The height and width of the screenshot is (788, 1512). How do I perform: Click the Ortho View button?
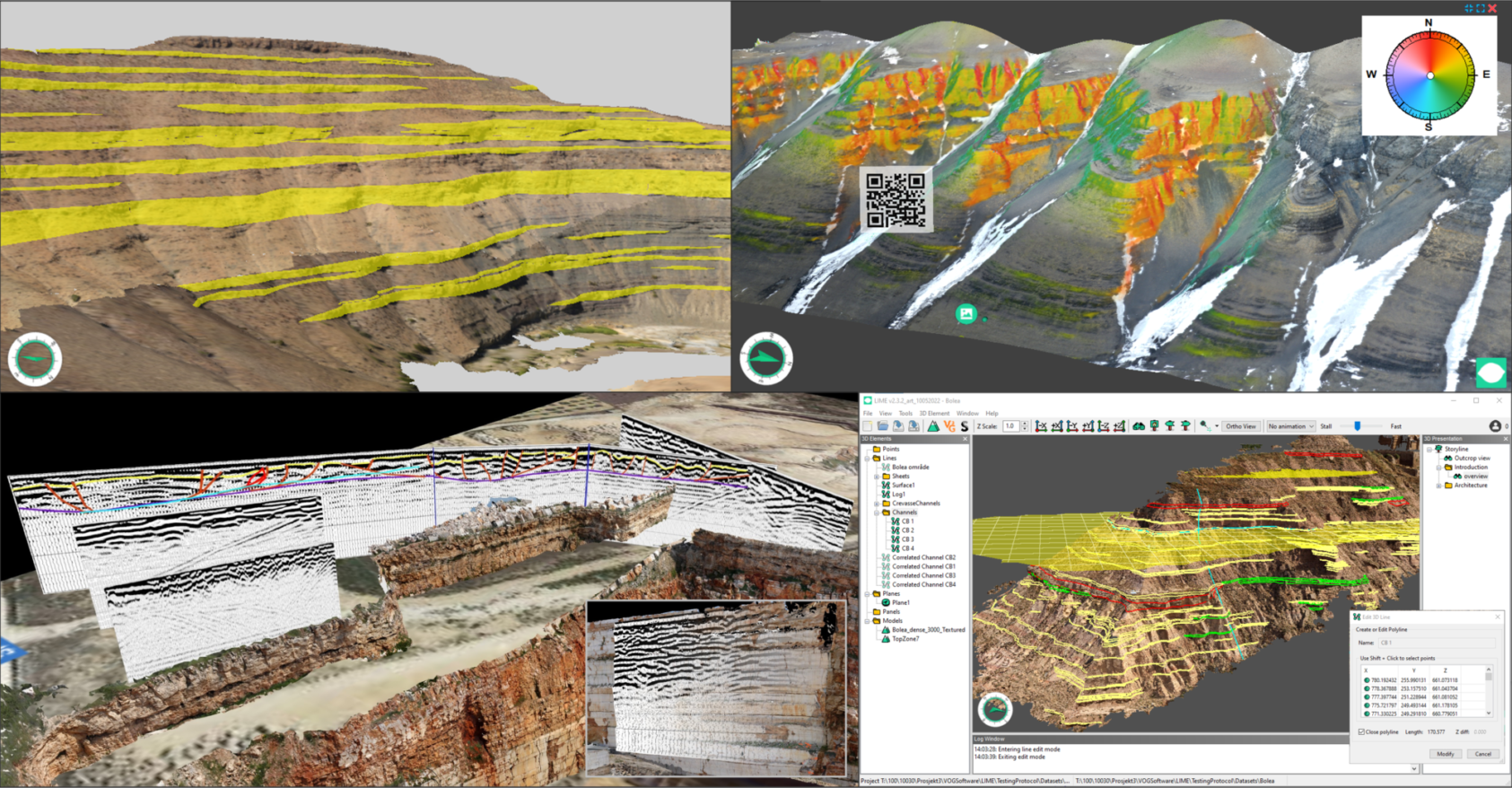pyautogui.click(x=1241, y=426)
